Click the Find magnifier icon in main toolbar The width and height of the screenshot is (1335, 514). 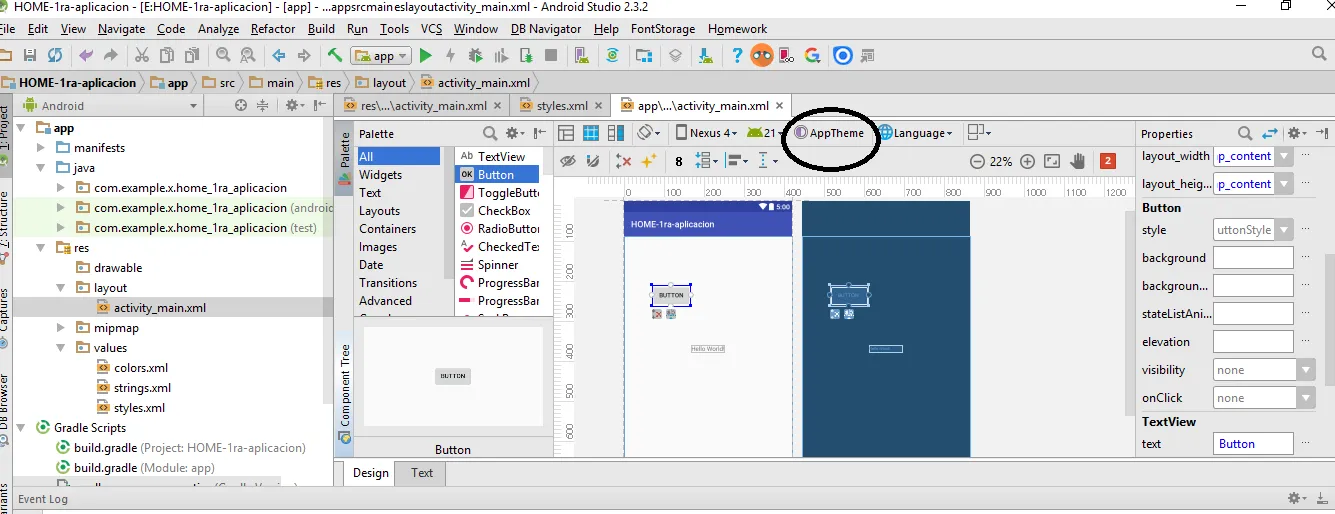[222, 56]
